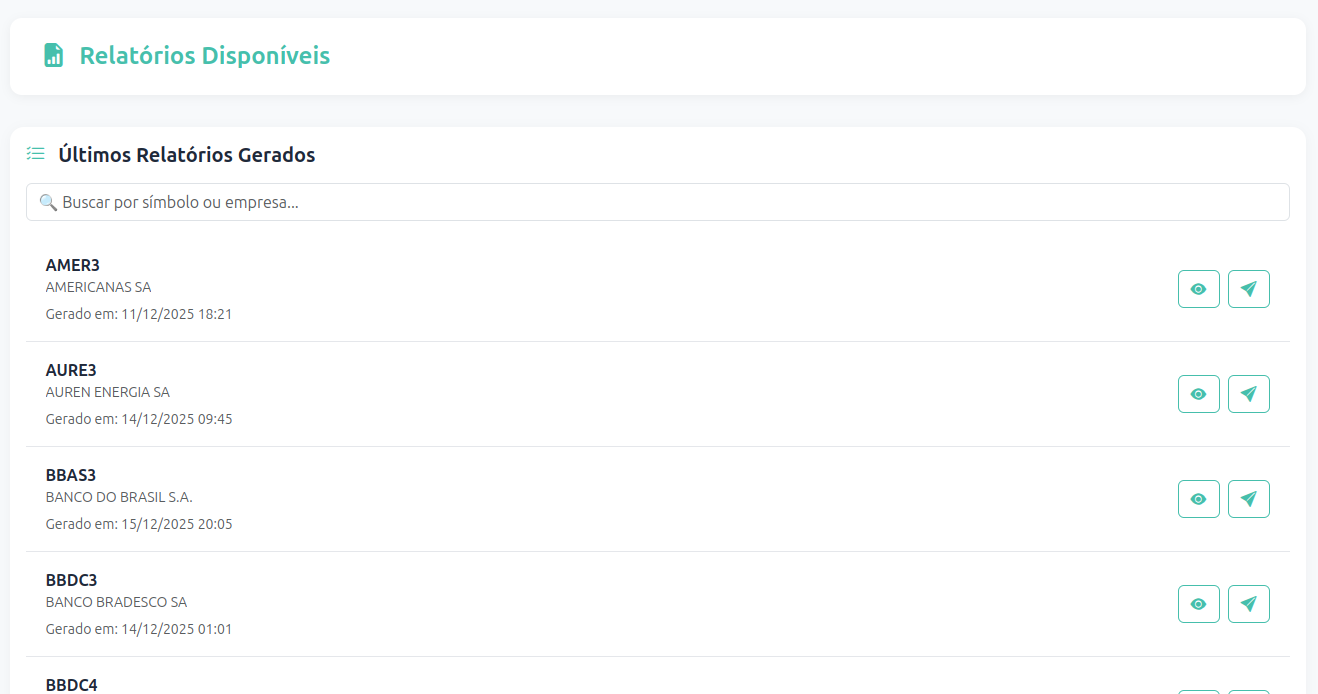1318x694 pixels.
Task: Click the AMERICANAS SA company name
Action: 98,287
